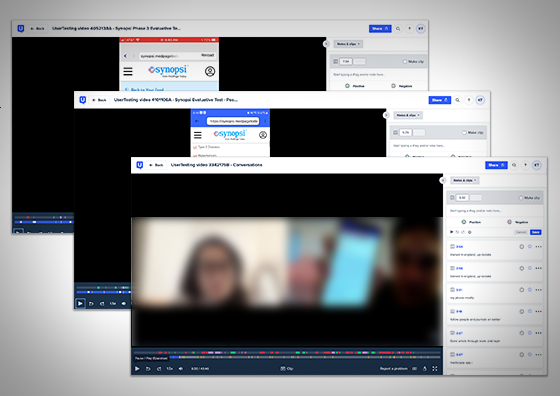560x396 pixels.
Task: Click a green marker on the Conversations timeline
Action: 233,352
